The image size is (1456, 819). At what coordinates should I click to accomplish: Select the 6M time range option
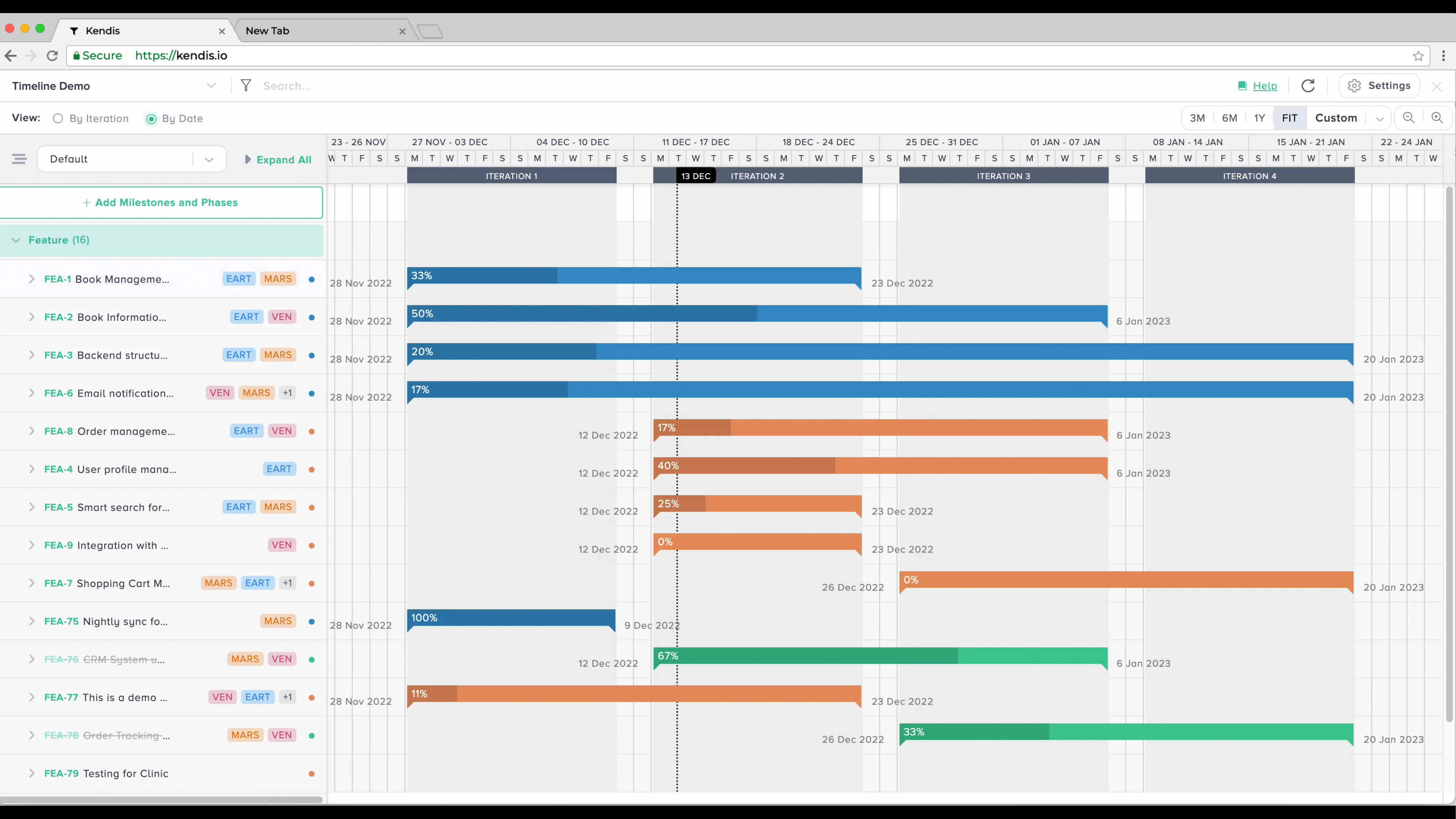[x=1229, y=118]
